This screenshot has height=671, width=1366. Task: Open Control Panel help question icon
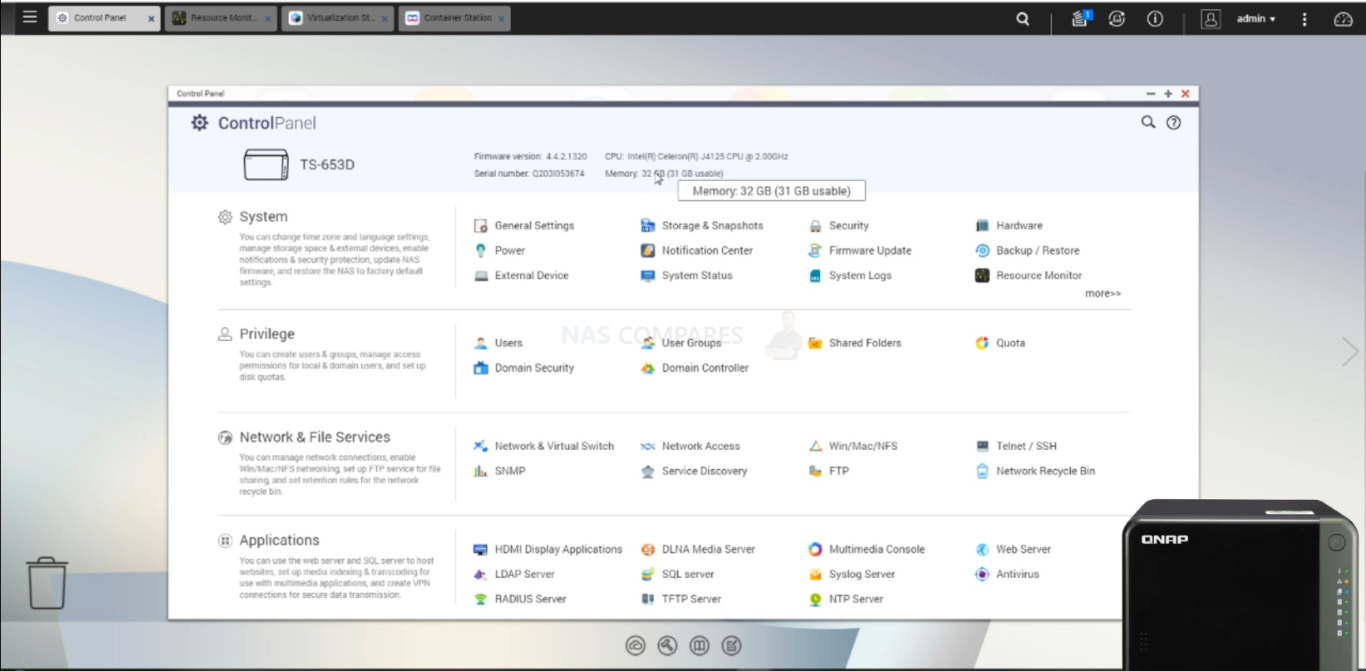click(x=1174, y=123)
